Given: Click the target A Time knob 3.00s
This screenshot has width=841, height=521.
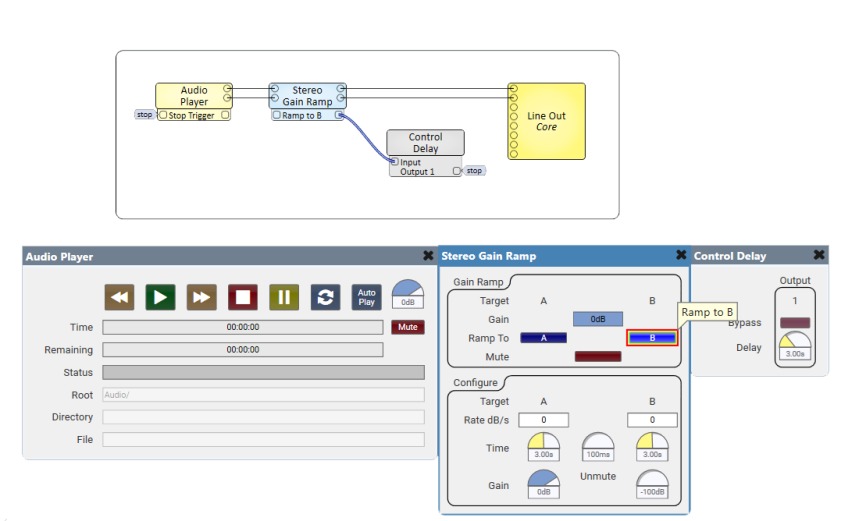Looking at the screenshot, I should point(543,447).
